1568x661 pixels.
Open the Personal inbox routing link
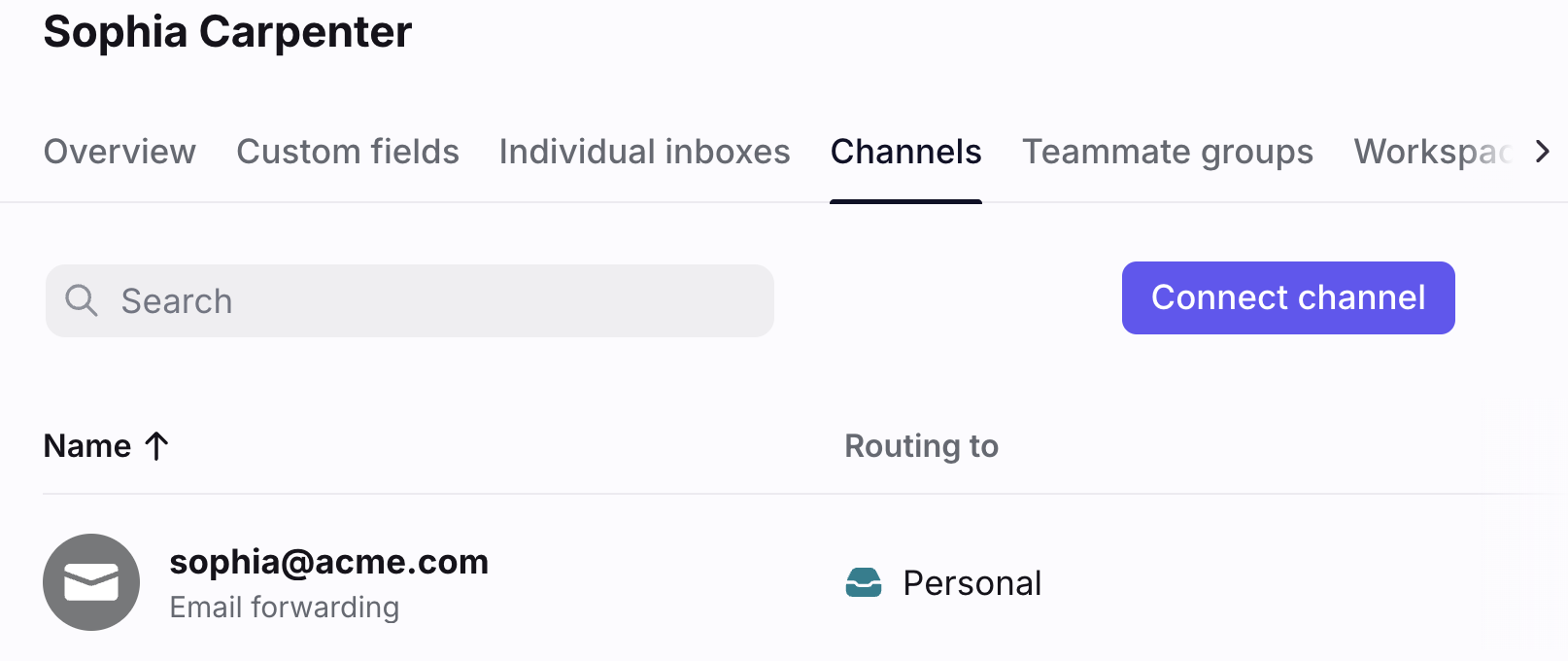point(971,583)
